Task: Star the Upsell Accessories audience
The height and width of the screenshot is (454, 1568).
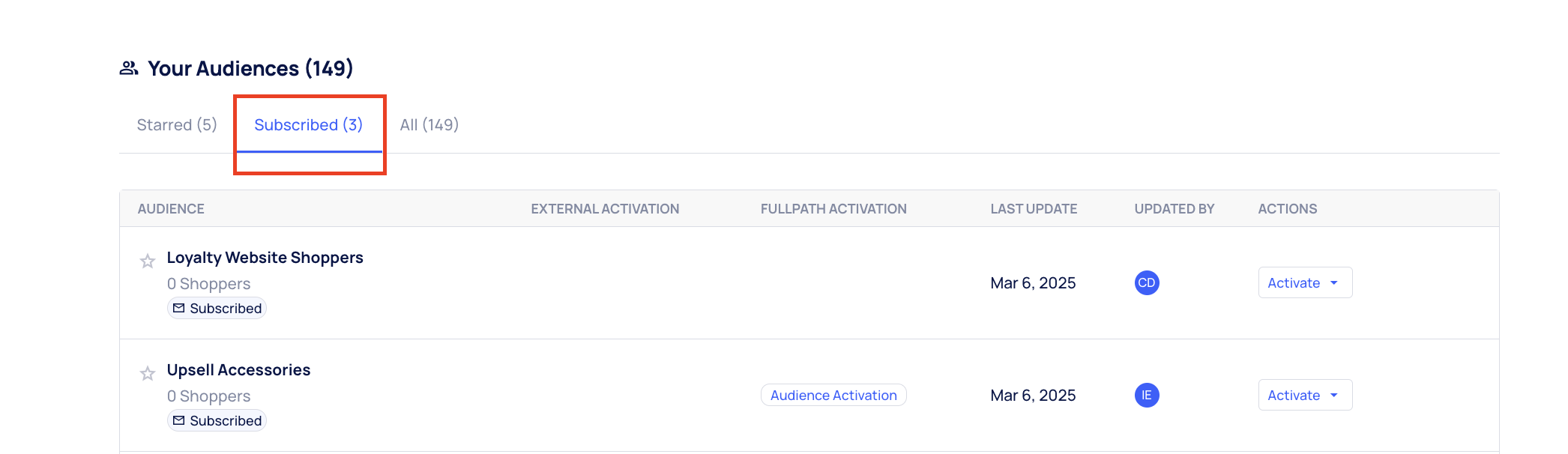Action: pos(148,374)
